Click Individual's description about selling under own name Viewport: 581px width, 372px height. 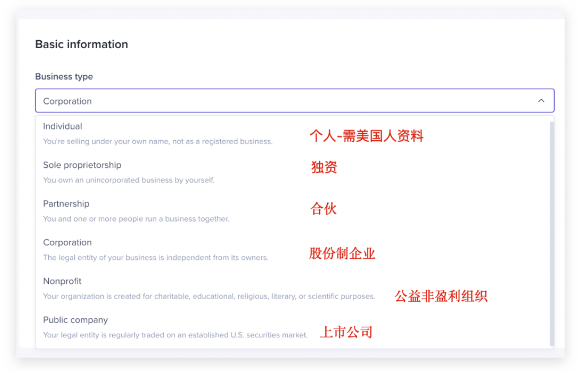click(157, 142)
